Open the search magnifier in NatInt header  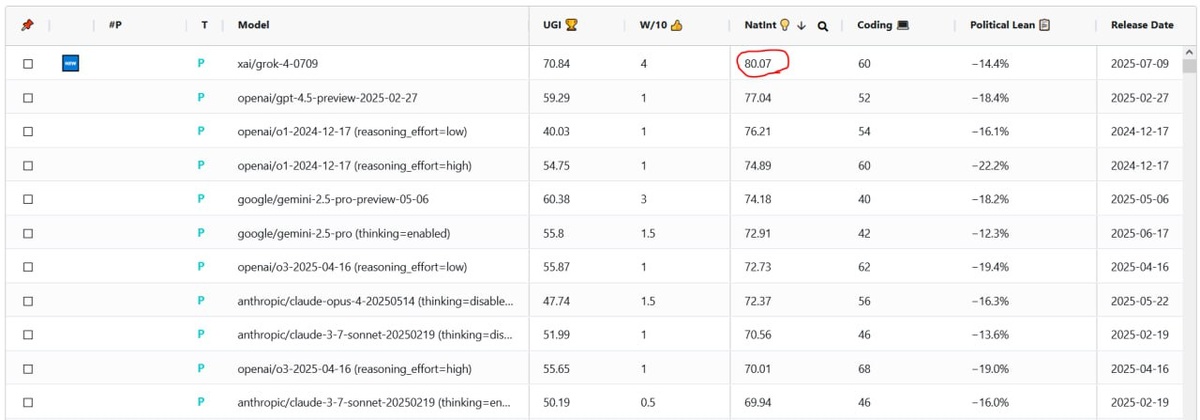coord(823,26)
